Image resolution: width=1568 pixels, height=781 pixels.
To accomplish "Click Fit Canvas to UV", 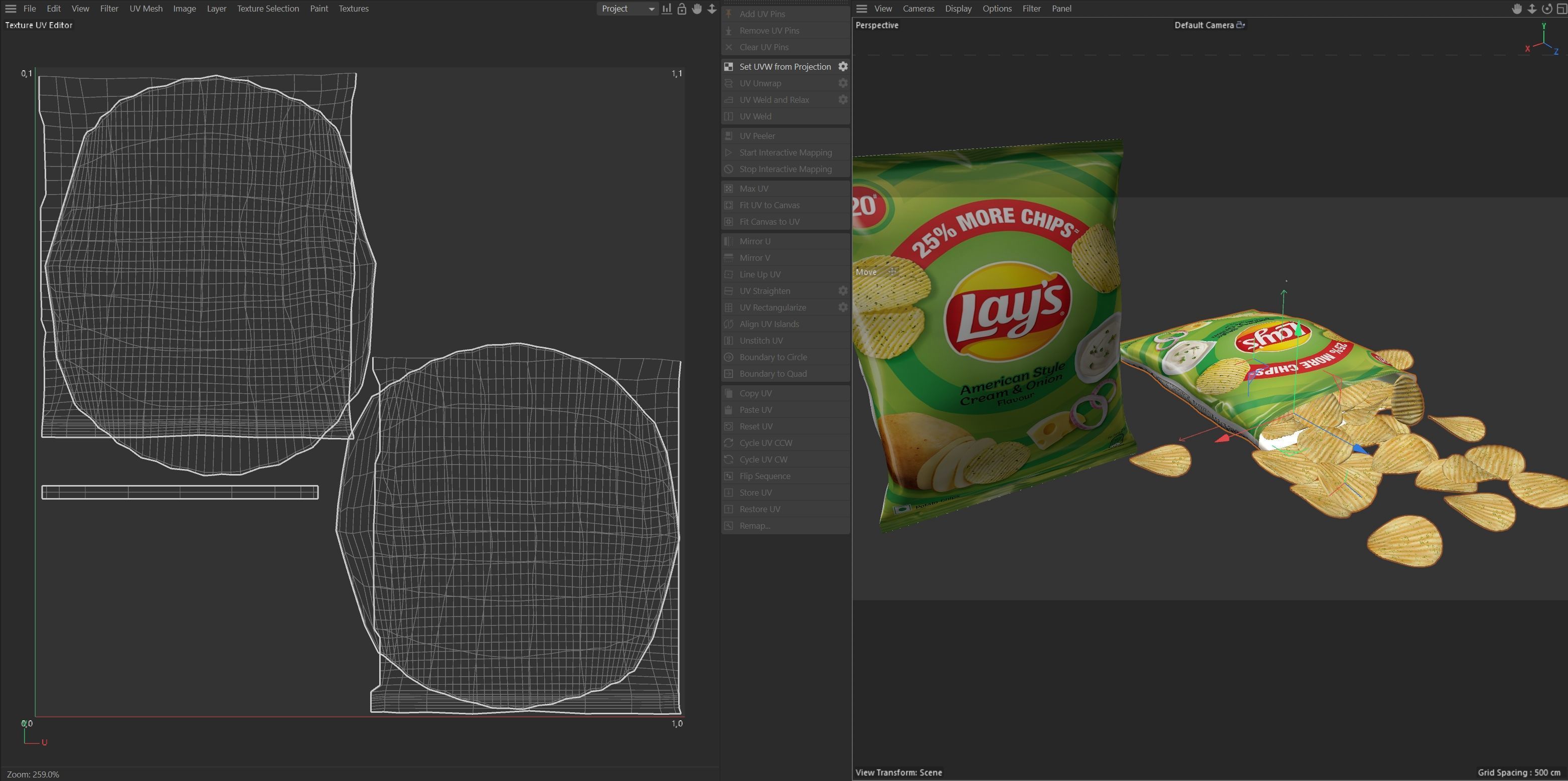I will (786, 222).
